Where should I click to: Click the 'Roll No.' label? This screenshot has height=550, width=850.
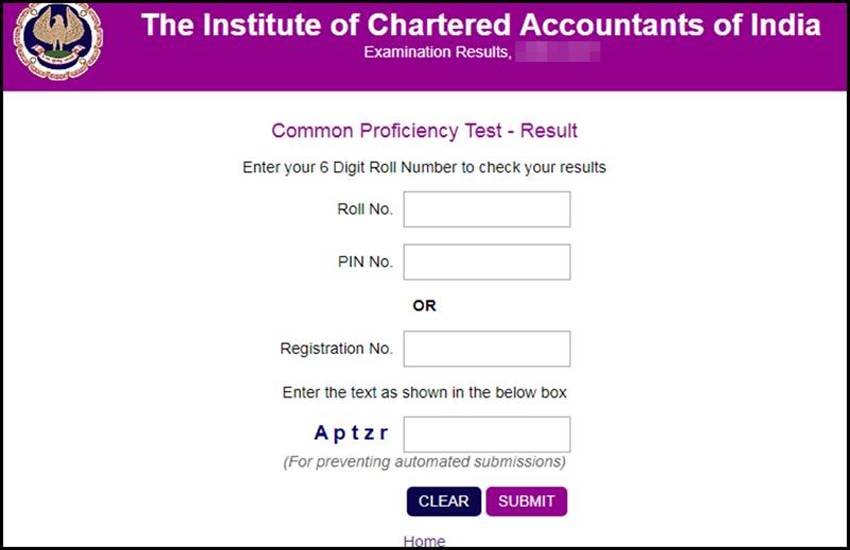click(365, 210)
